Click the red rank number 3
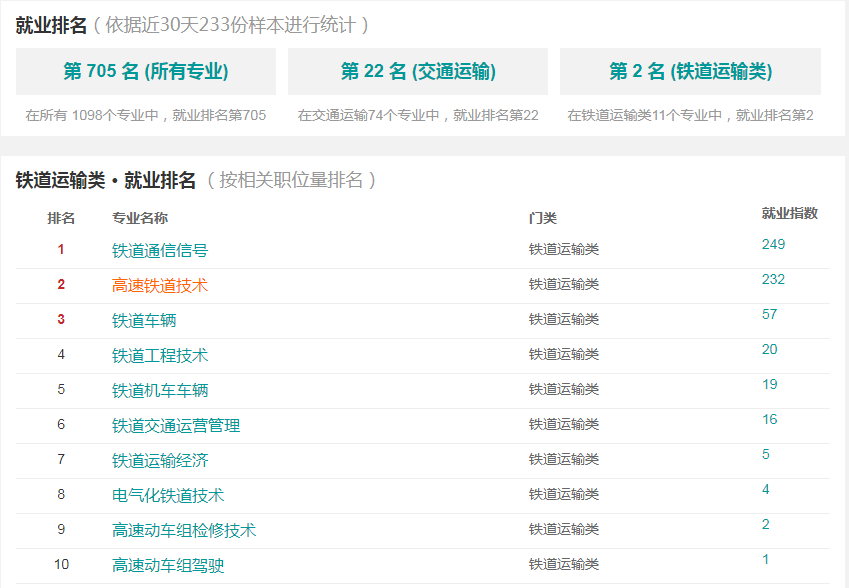849x588 pixels. 61,319
